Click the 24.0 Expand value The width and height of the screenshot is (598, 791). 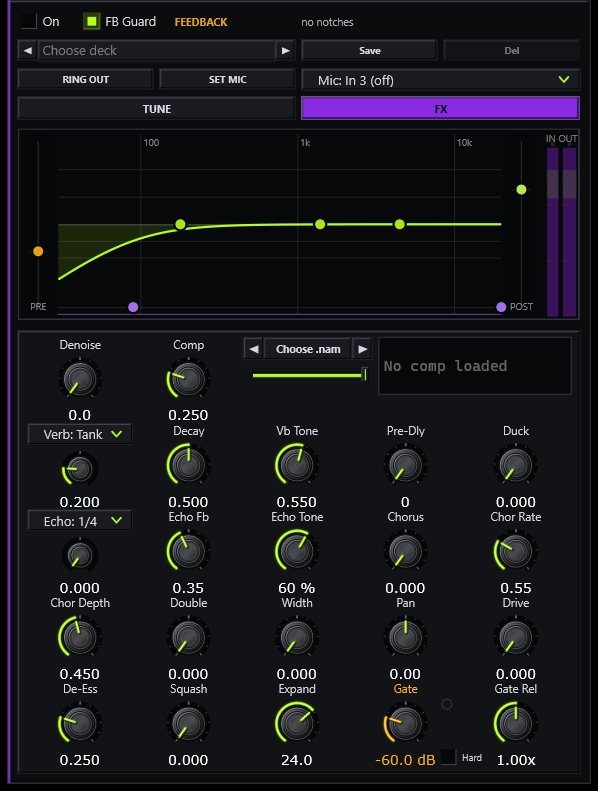point(297,760)
